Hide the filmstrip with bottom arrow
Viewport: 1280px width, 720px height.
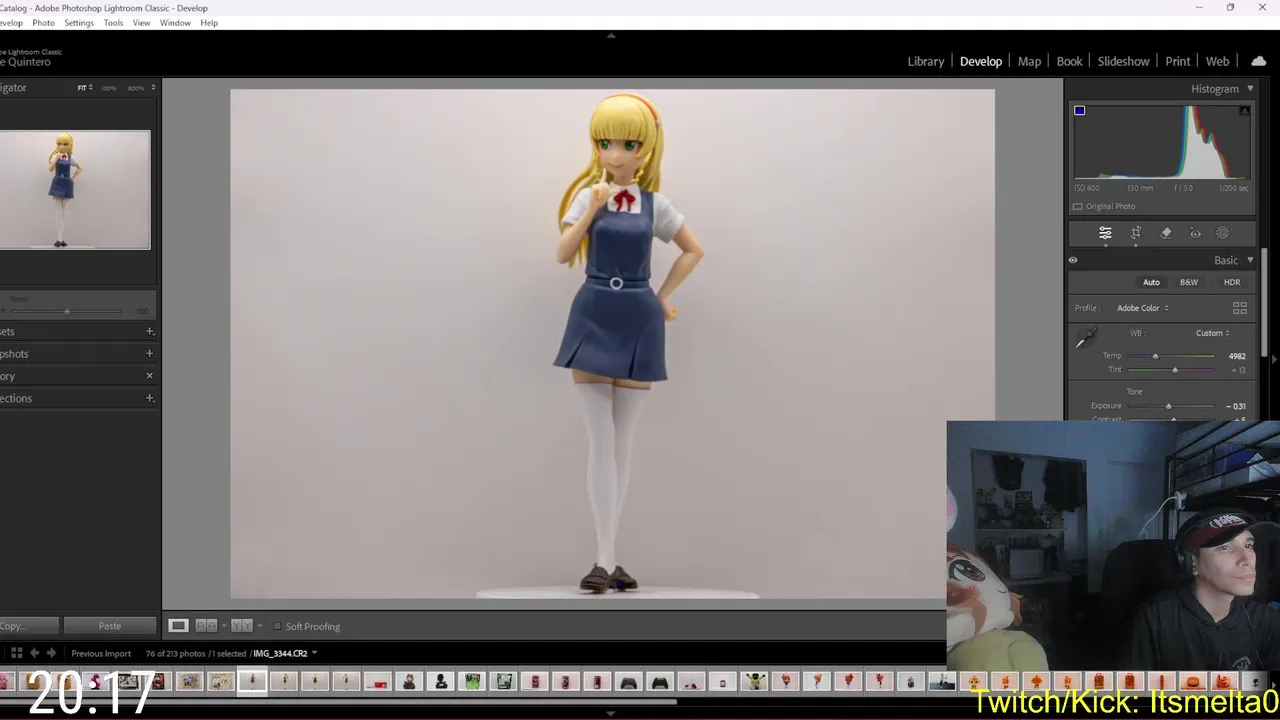pyautogui.click(x=611, y=714)
